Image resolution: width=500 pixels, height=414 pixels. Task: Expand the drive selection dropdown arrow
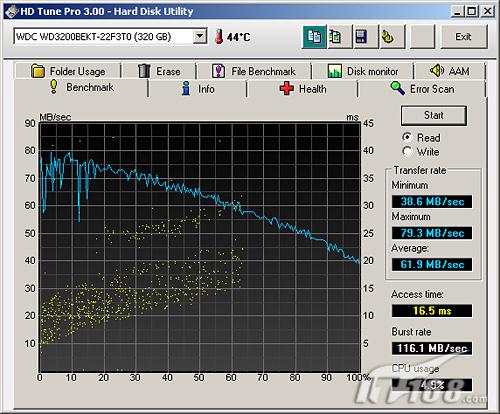[x=200, y=36]
